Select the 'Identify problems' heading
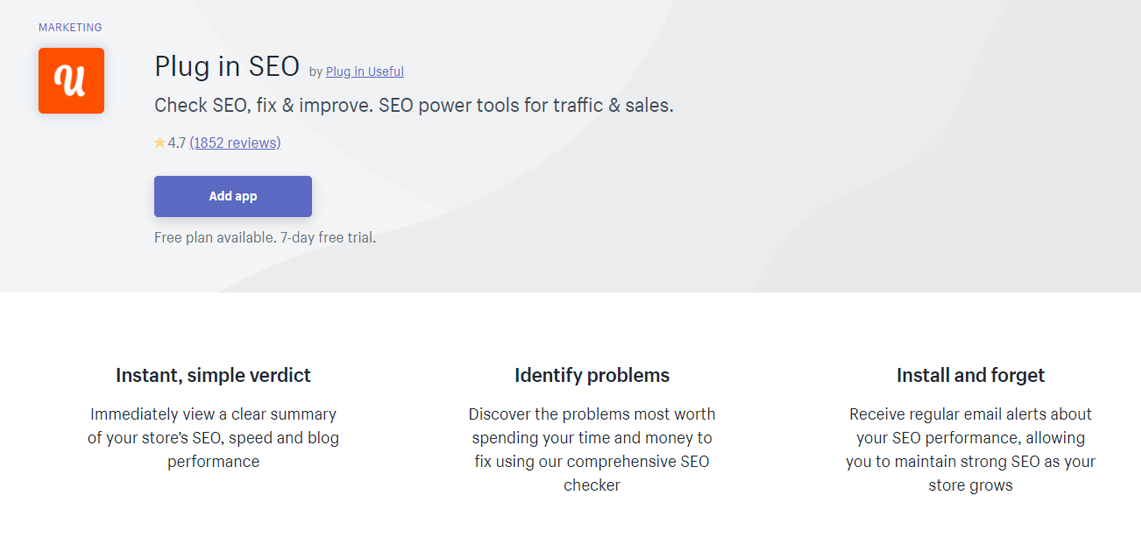The height and width of the screenshot is (543, 1141). pyautogui.click(x=592, y=376)
